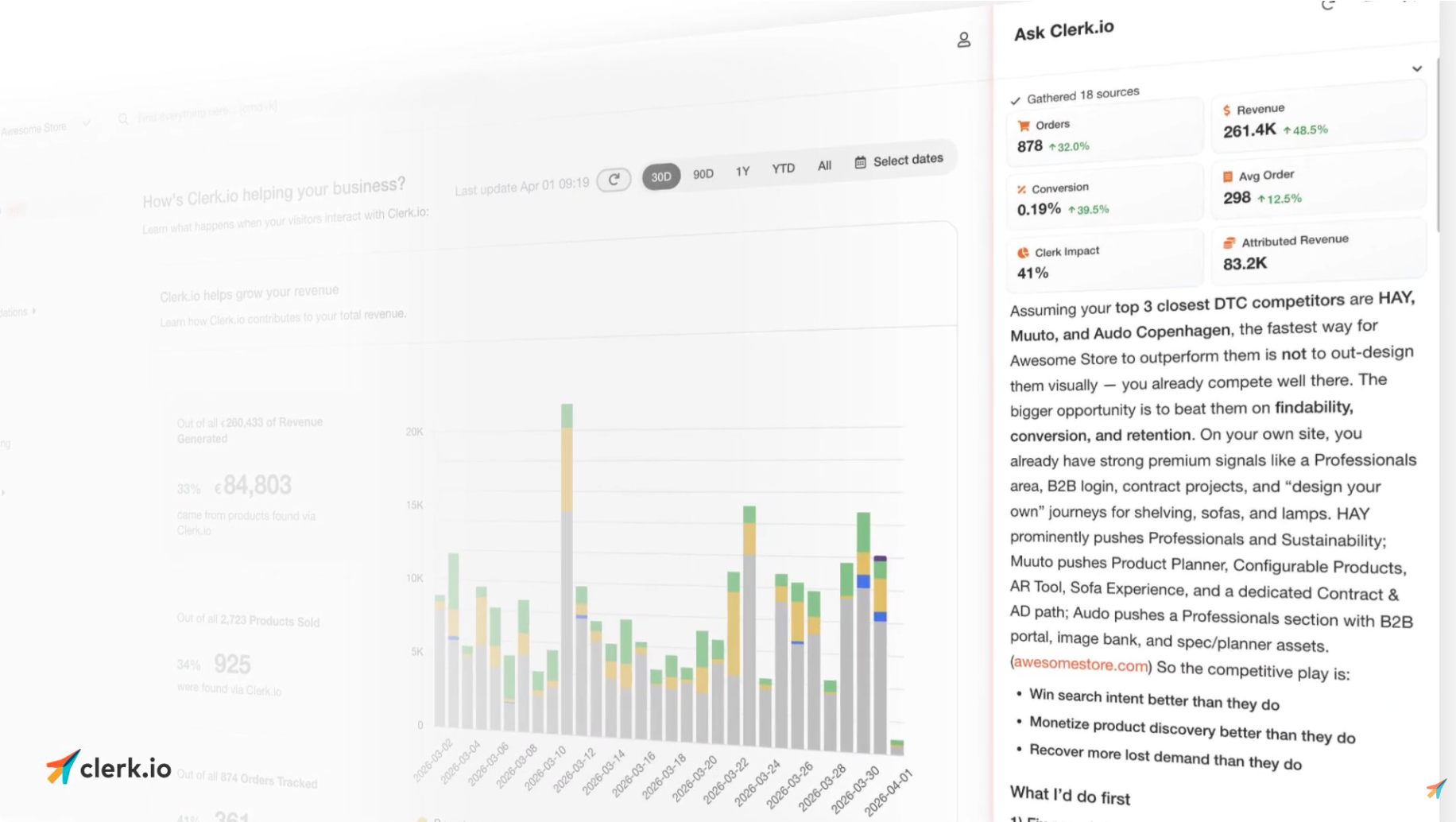Collapse the Ask Clerk.io response chevron

[x=1416, y=69]
